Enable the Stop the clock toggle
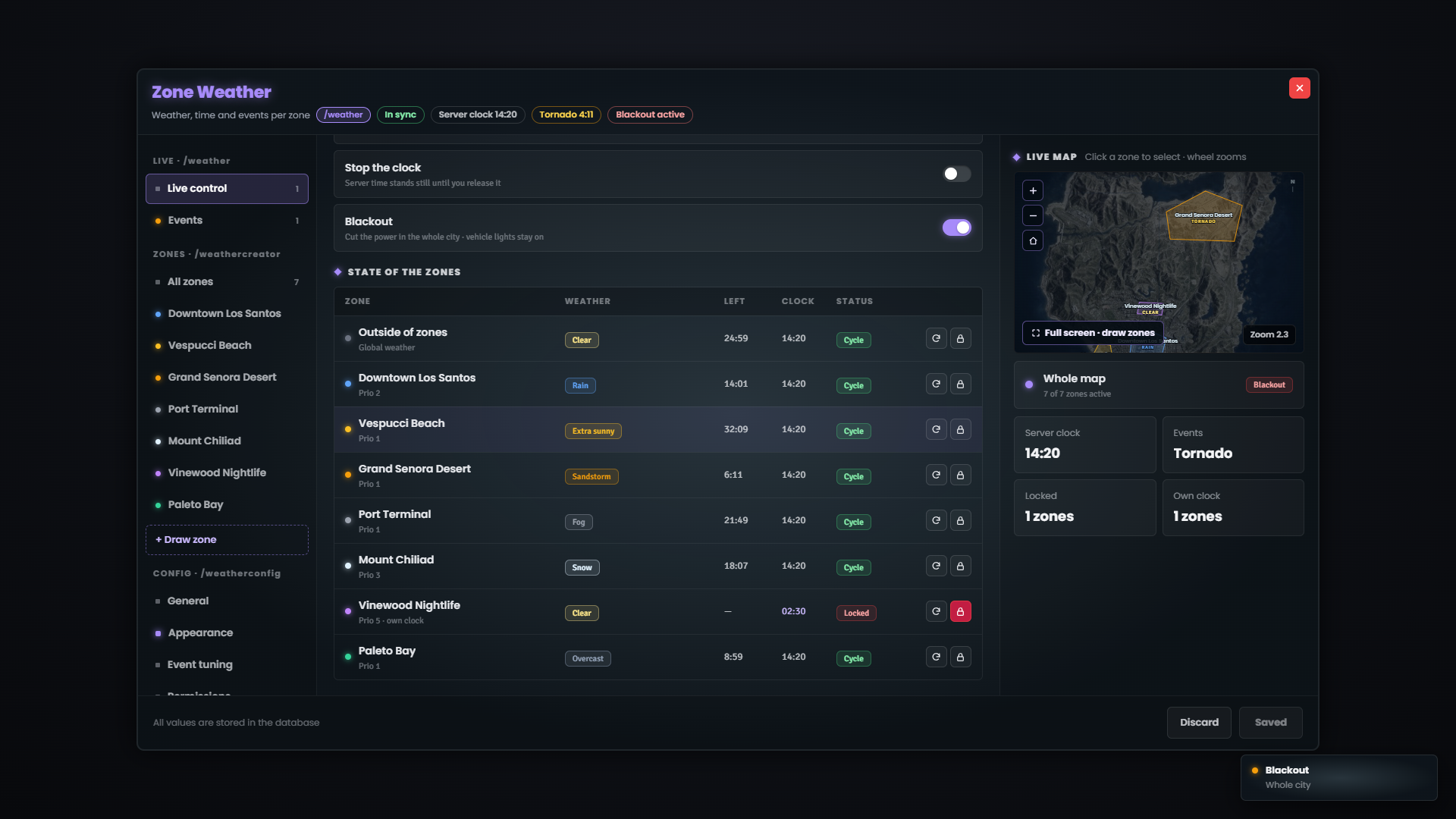Screen dimensions: 1456x819 pos(956,174)
